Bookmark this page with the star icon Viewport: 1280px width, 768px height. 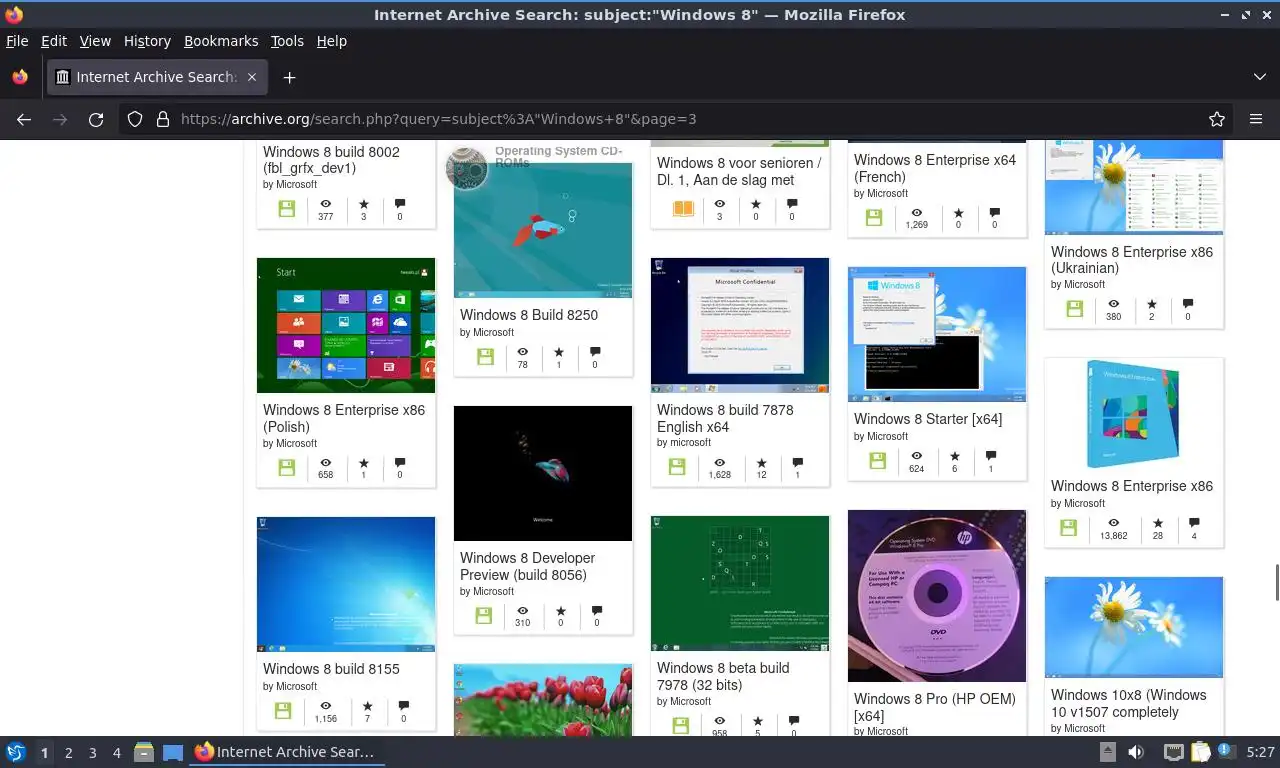pos(1217,119)
